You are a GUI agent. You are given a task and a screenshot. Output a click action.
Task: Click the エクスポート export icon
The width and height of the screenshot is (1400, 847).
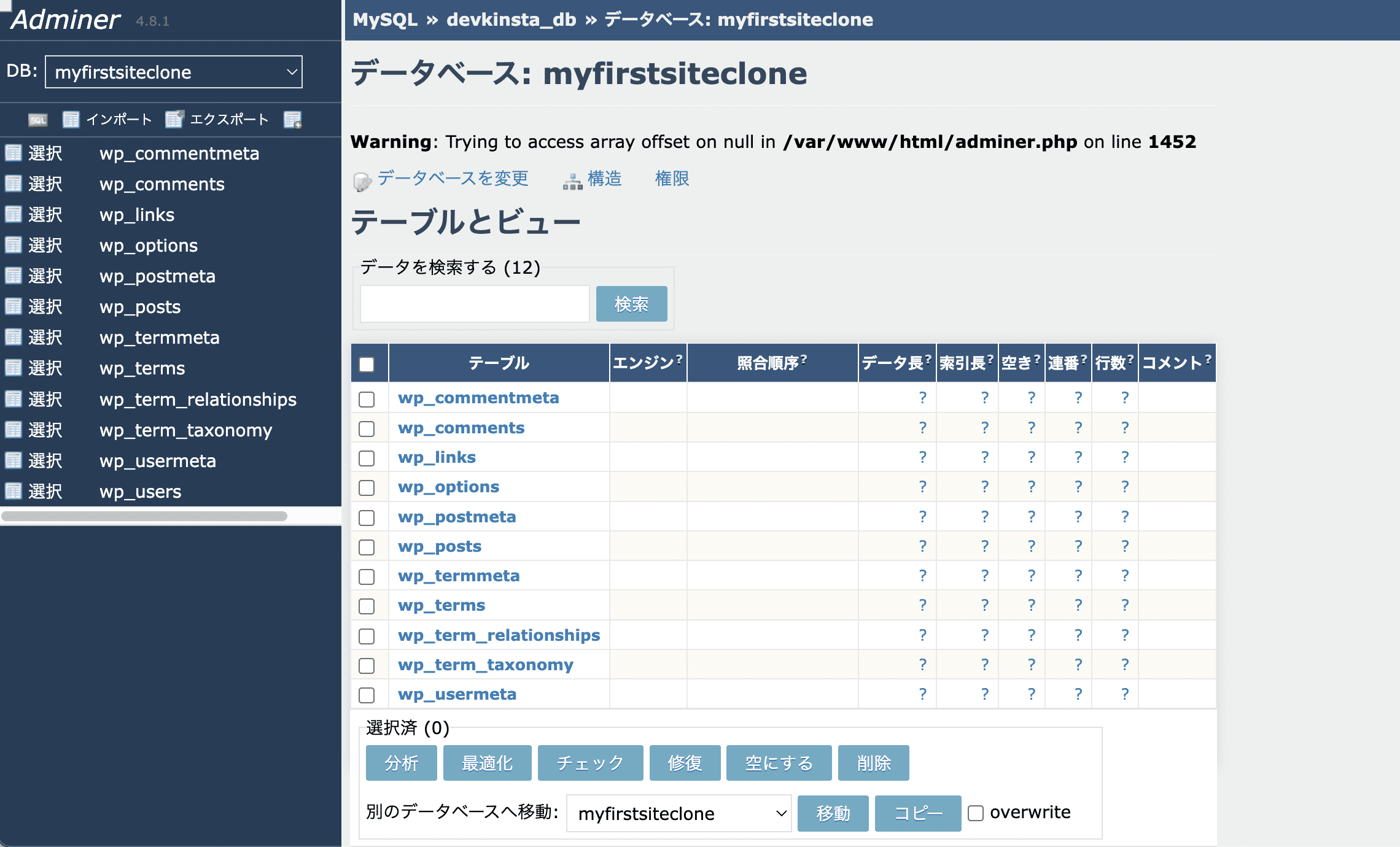click(175, 119)
